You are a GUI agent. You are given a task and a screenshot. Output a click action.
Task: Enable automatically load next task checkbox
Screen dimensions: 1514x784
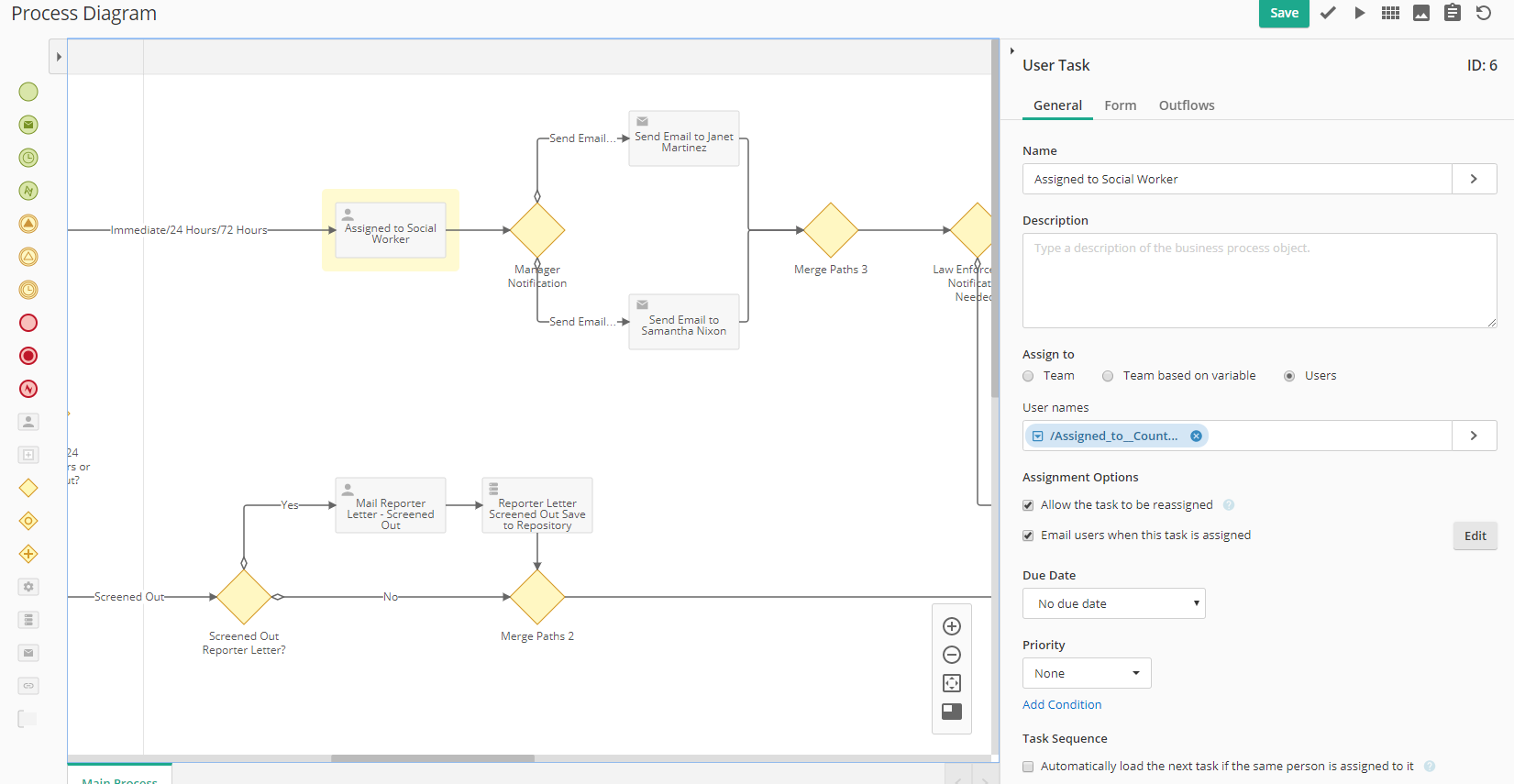[1028, 767]
